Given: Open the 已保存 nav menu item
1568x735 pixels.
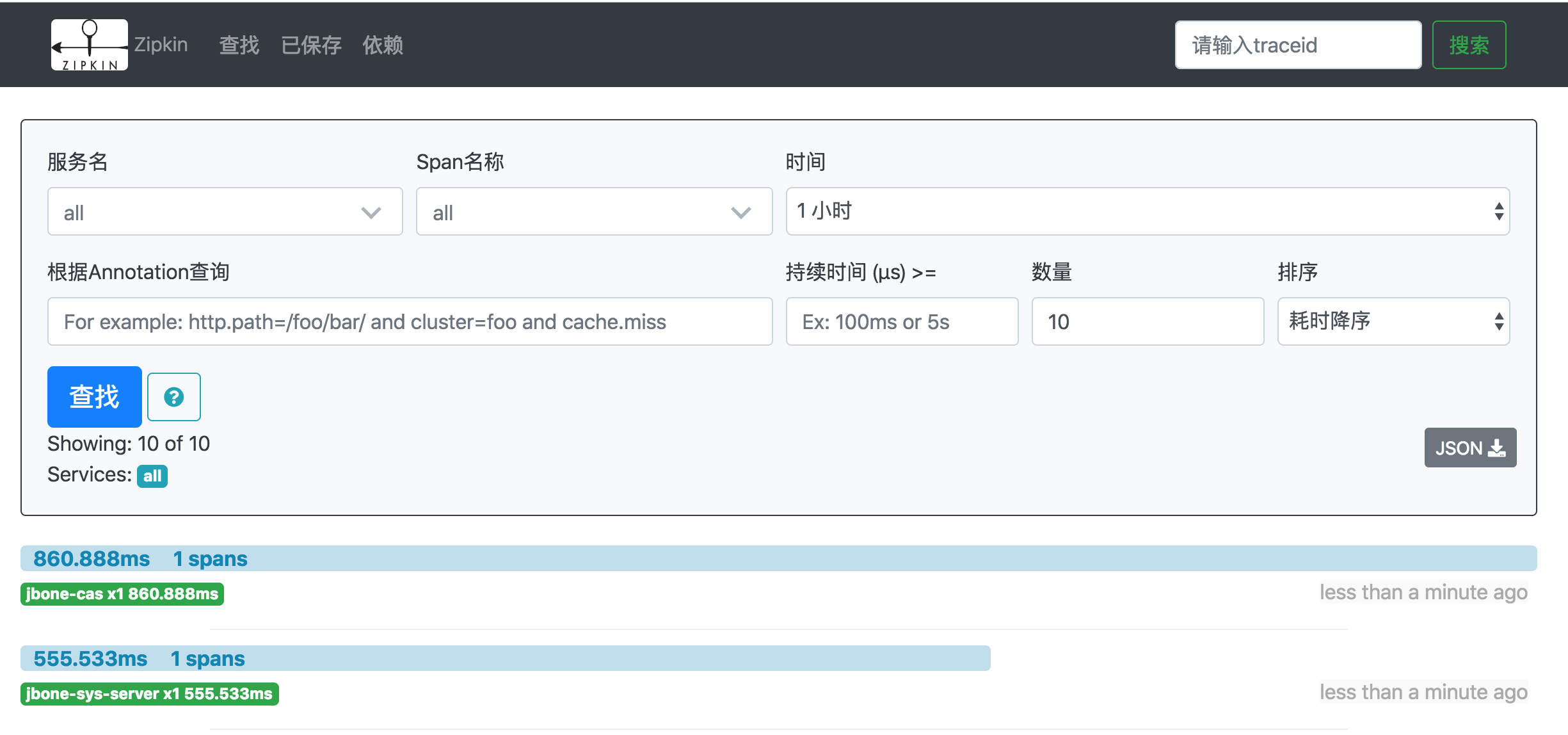Looking at the screenshot, I should click(x=311, y=45).
